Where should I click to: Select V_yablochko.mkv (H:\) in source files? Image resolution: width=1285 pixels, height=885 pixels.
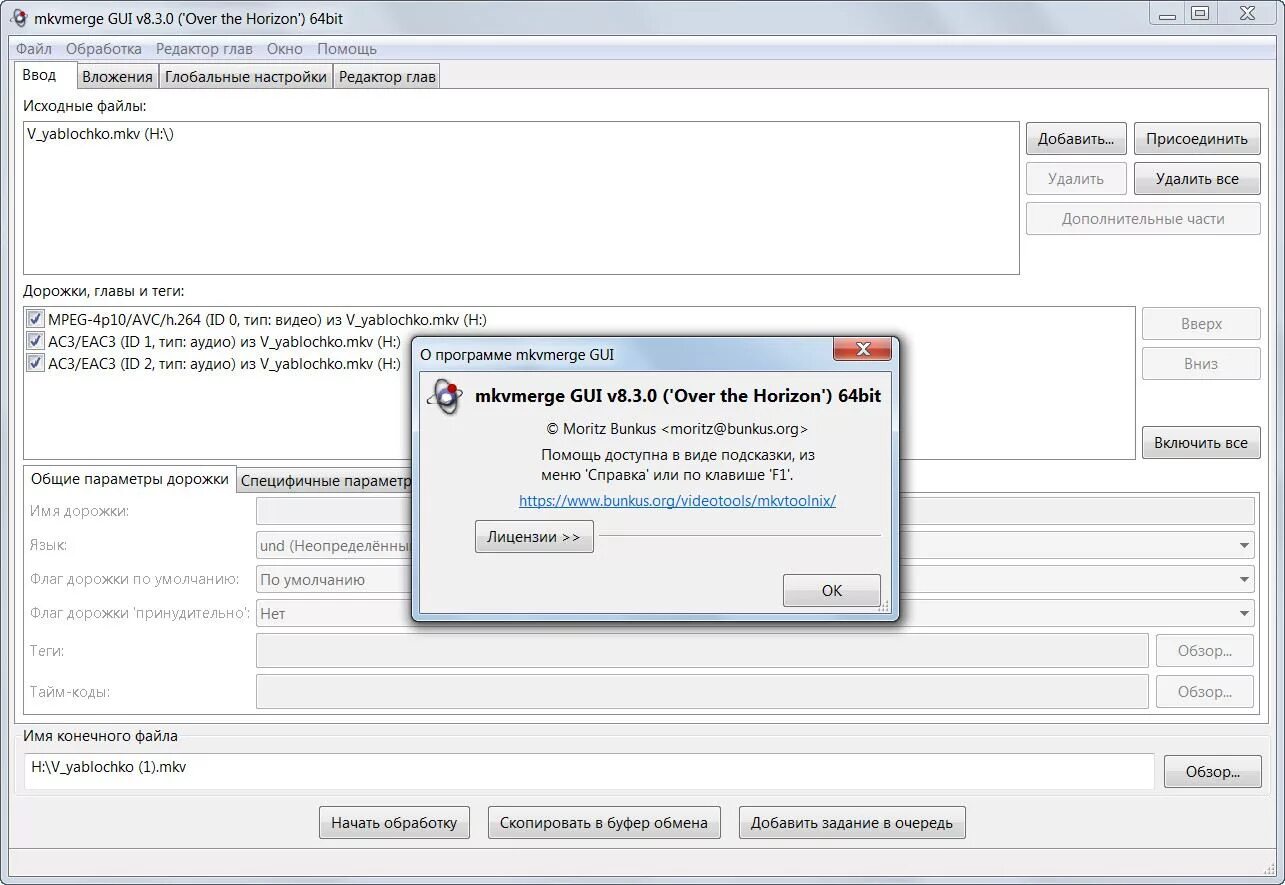click(100, 134)
